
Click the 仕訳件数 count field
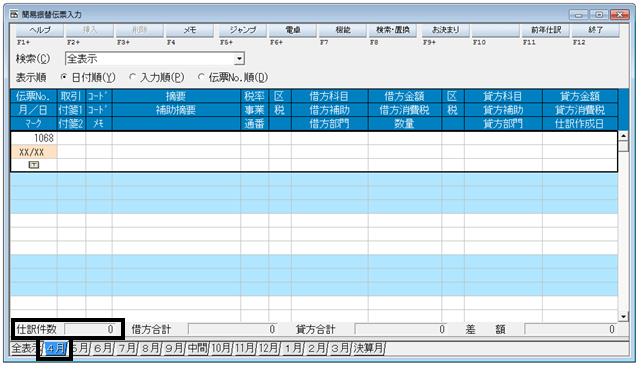pyautogui.click(x=90, y=329)
